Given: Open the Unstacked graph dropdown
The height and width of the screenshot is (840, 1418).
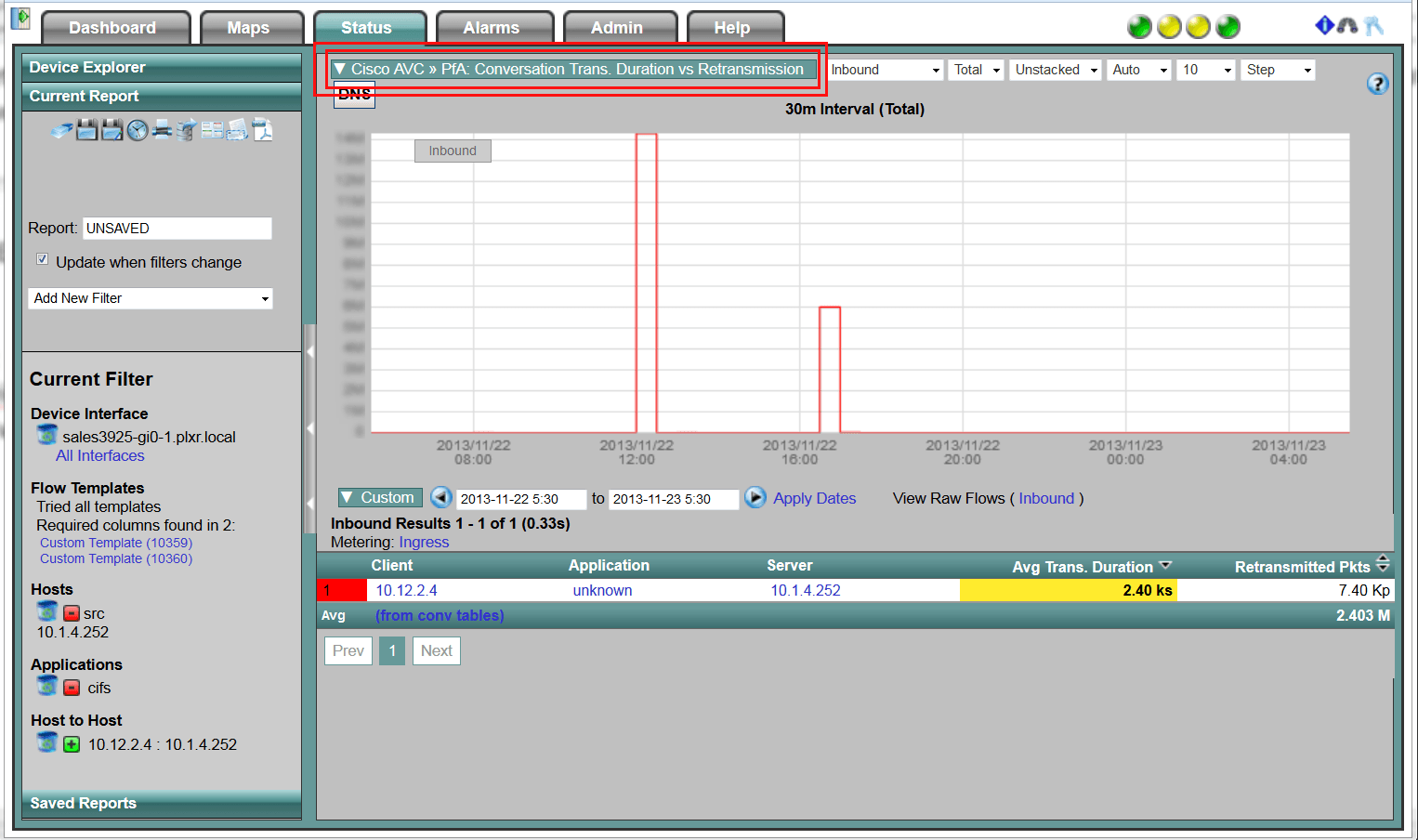Looking at the screenshot, I should [x=1056, y=70].
